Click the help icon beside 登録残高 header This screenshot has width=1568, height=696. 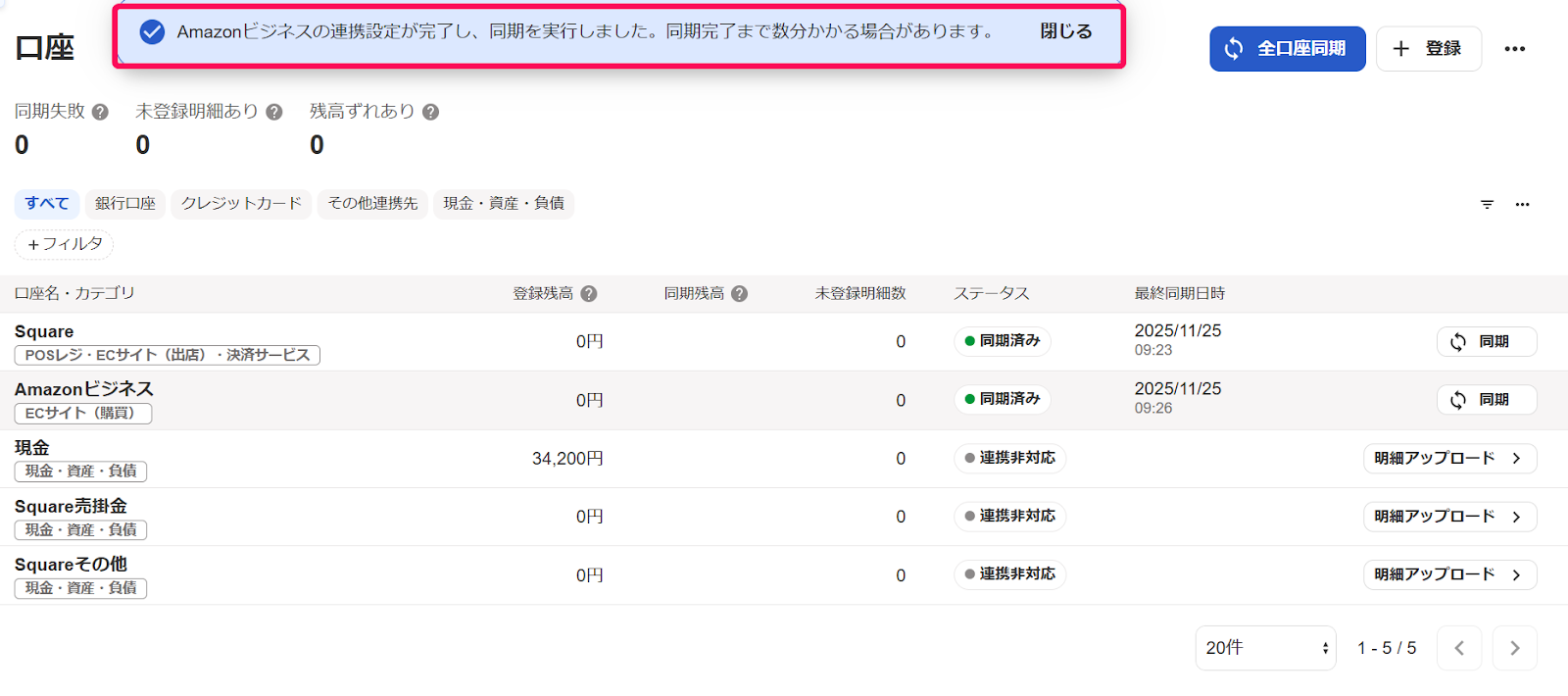click(589, 294)
